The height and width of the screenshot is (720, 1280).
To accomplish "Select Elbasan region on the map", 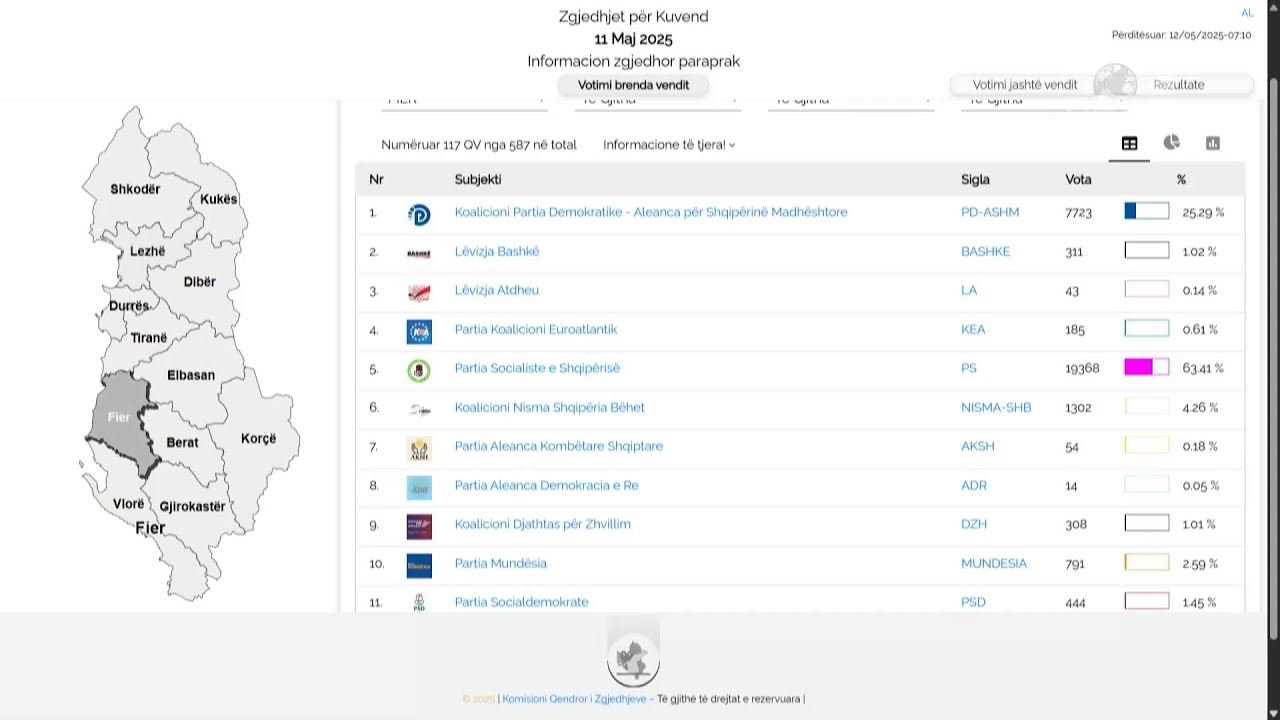I will click(191, 375).
